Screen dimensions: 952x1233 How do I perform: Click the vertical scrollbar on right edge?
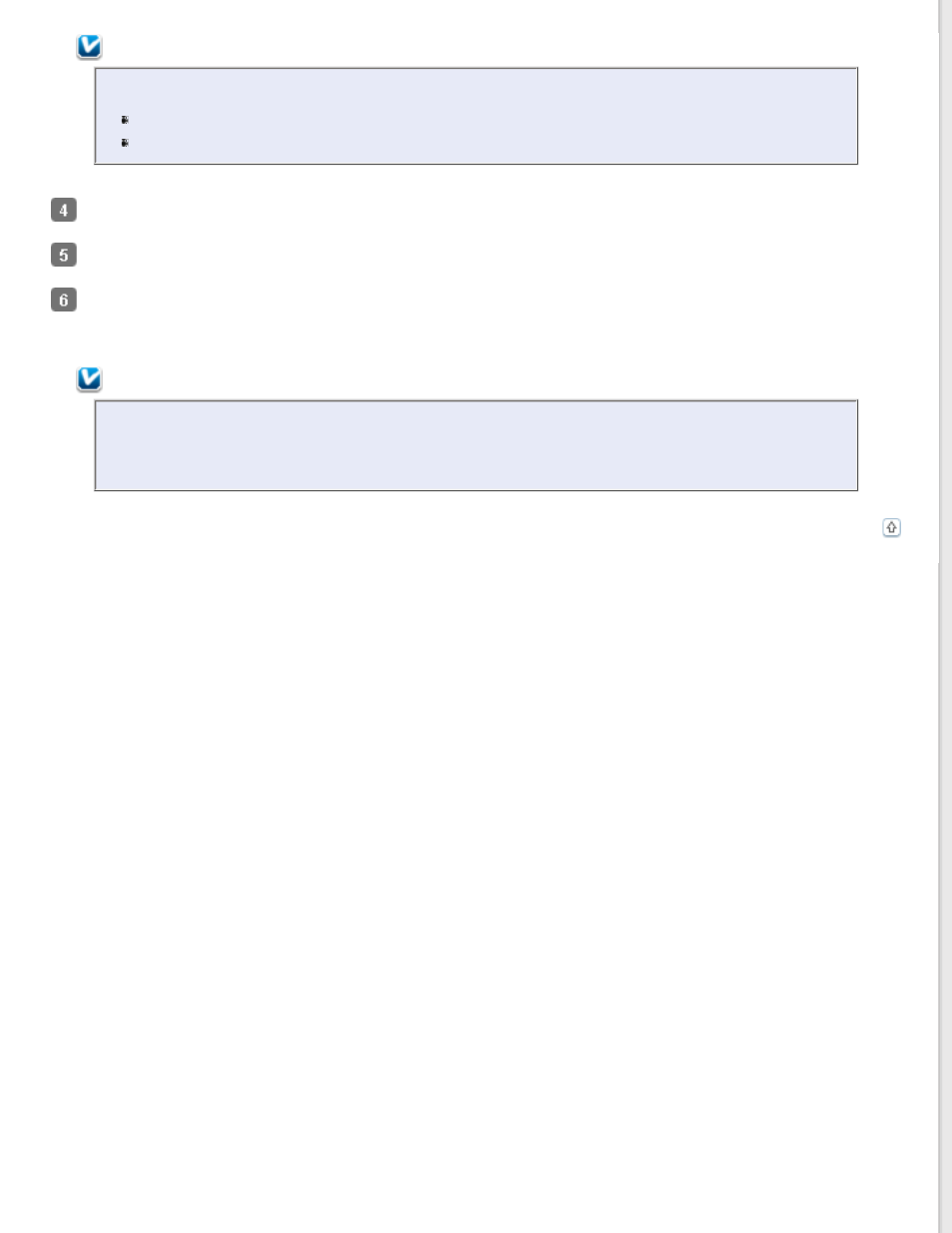[x=945, y=616]
